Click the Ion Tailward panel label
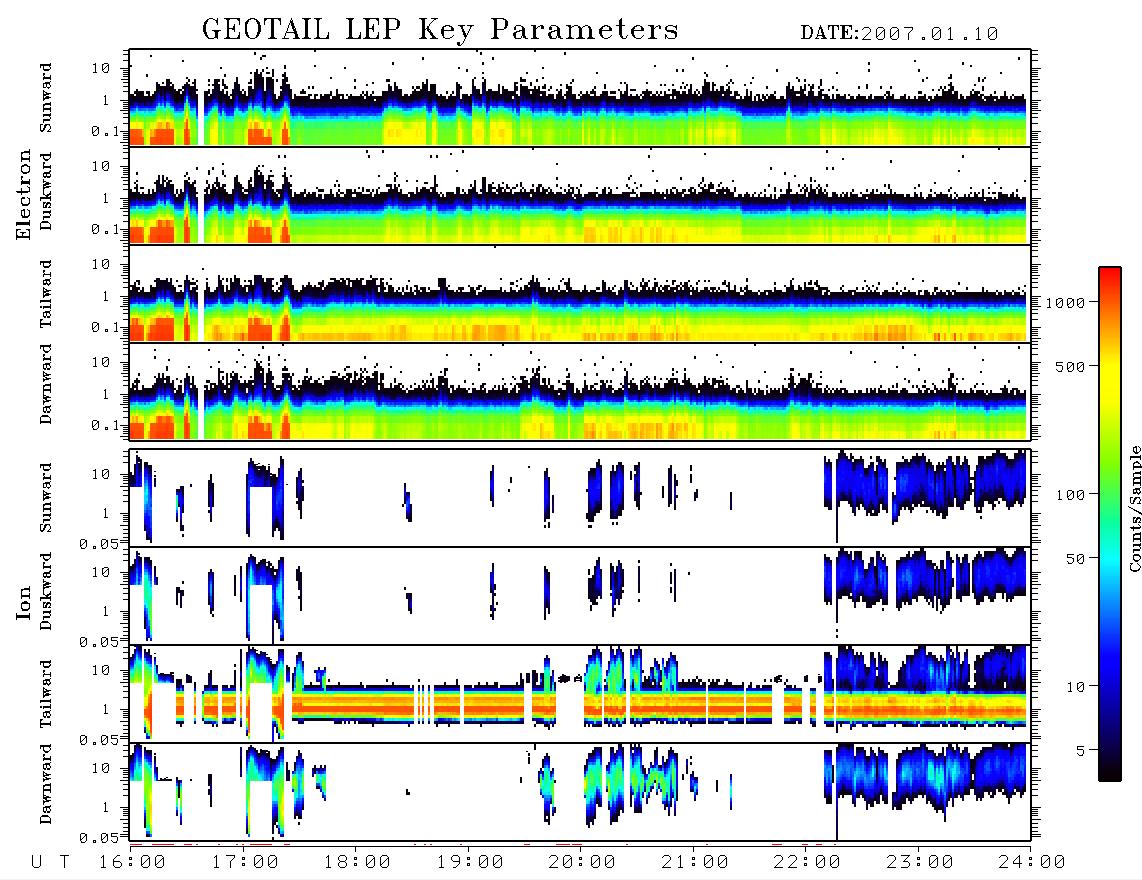The height and width of the screenshot is (880, 1142). (46, 694)
